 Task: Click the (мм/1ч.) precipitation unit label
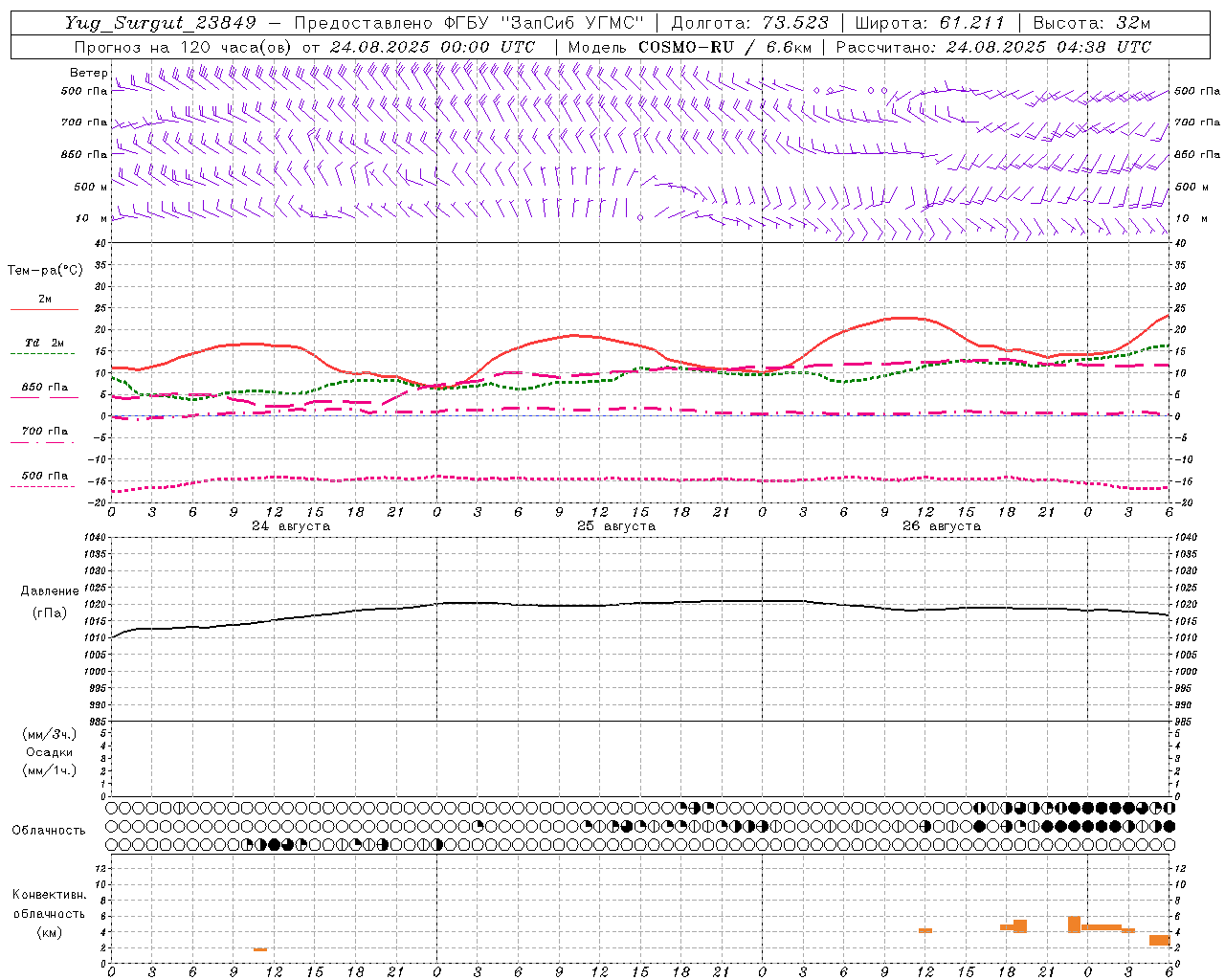[x=50, y=770]
